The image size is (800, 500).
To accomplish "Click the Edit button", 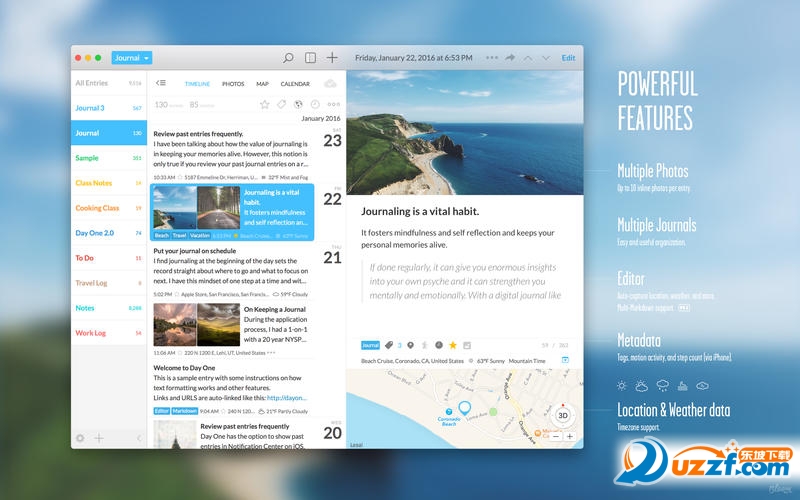I will click(568, 58).
